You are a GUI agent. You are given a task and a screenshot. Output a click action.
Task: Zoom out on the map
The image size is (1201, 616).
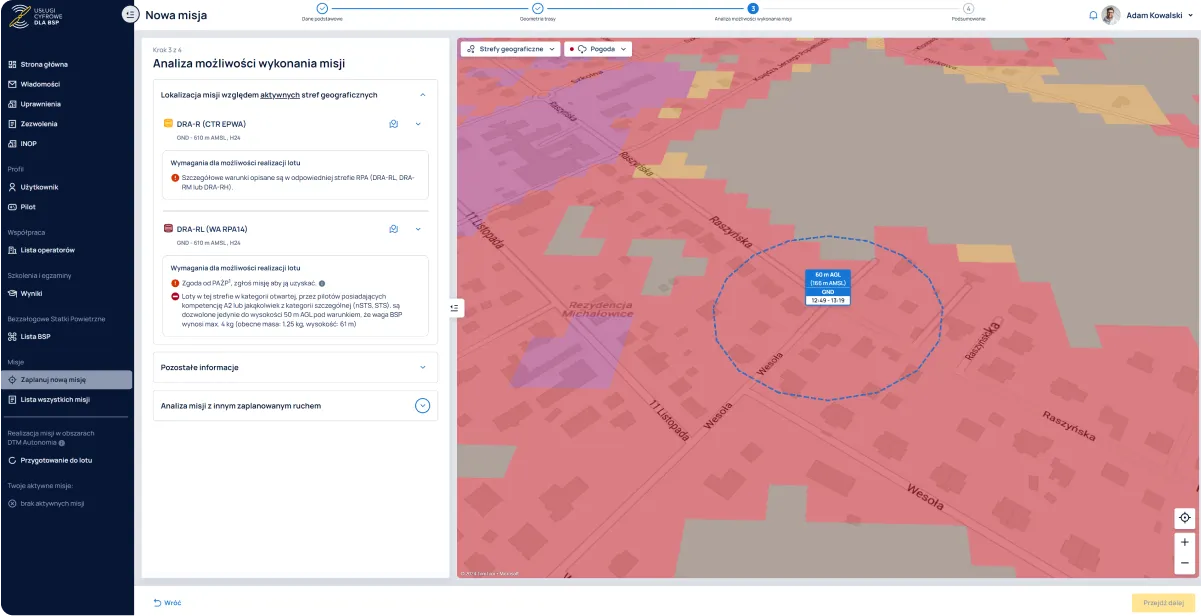tap(1184, 563)
